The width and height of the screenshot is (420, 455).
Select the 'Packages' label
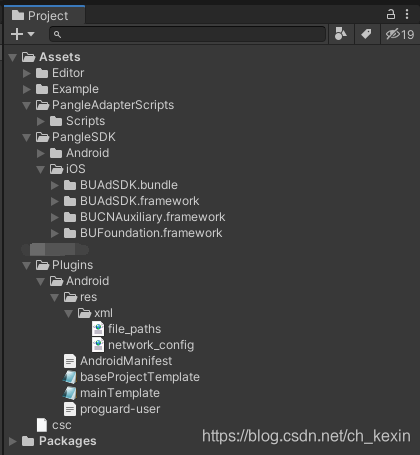tap(68, 441)
